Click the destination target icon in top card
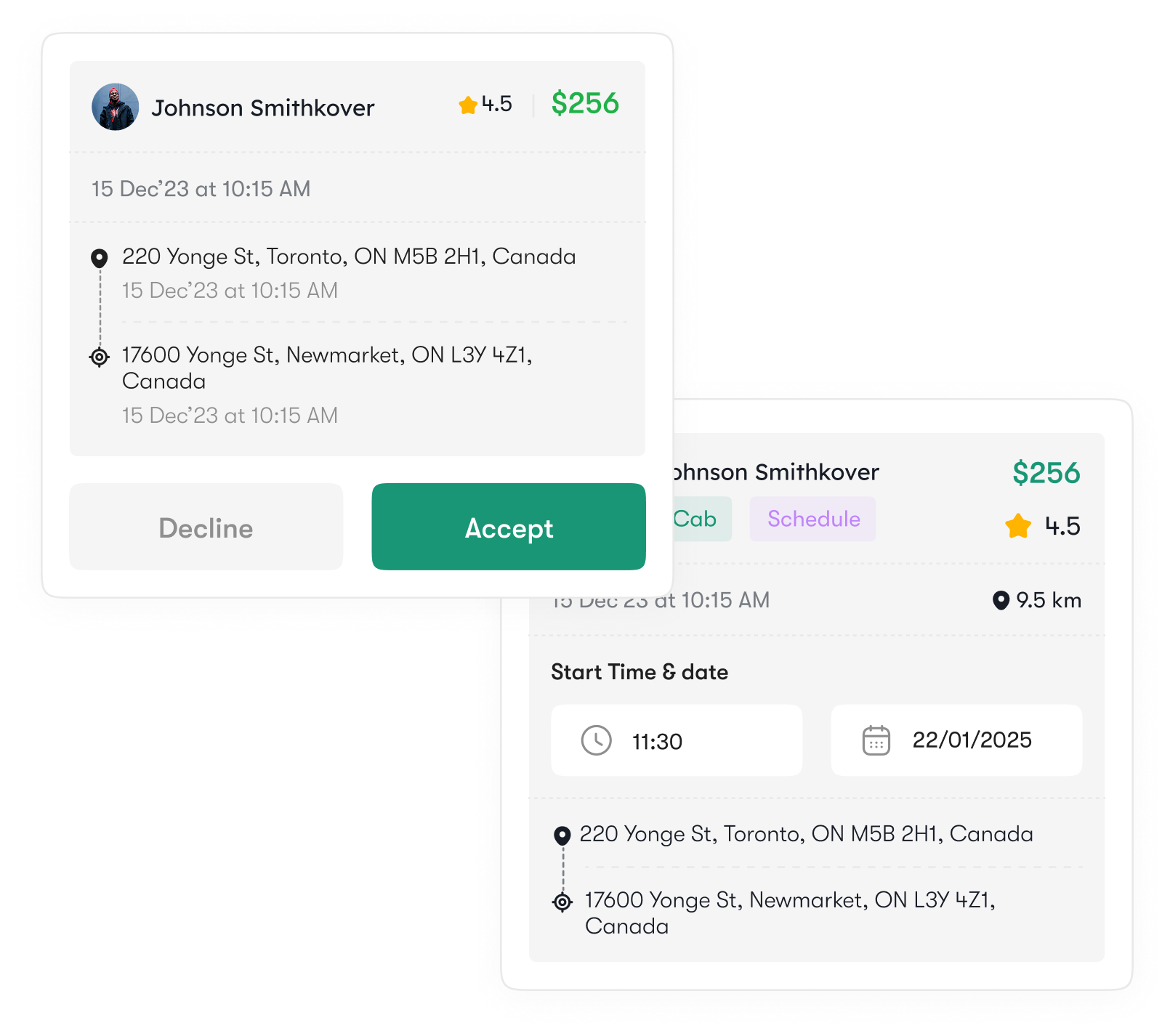 [100, 357]
